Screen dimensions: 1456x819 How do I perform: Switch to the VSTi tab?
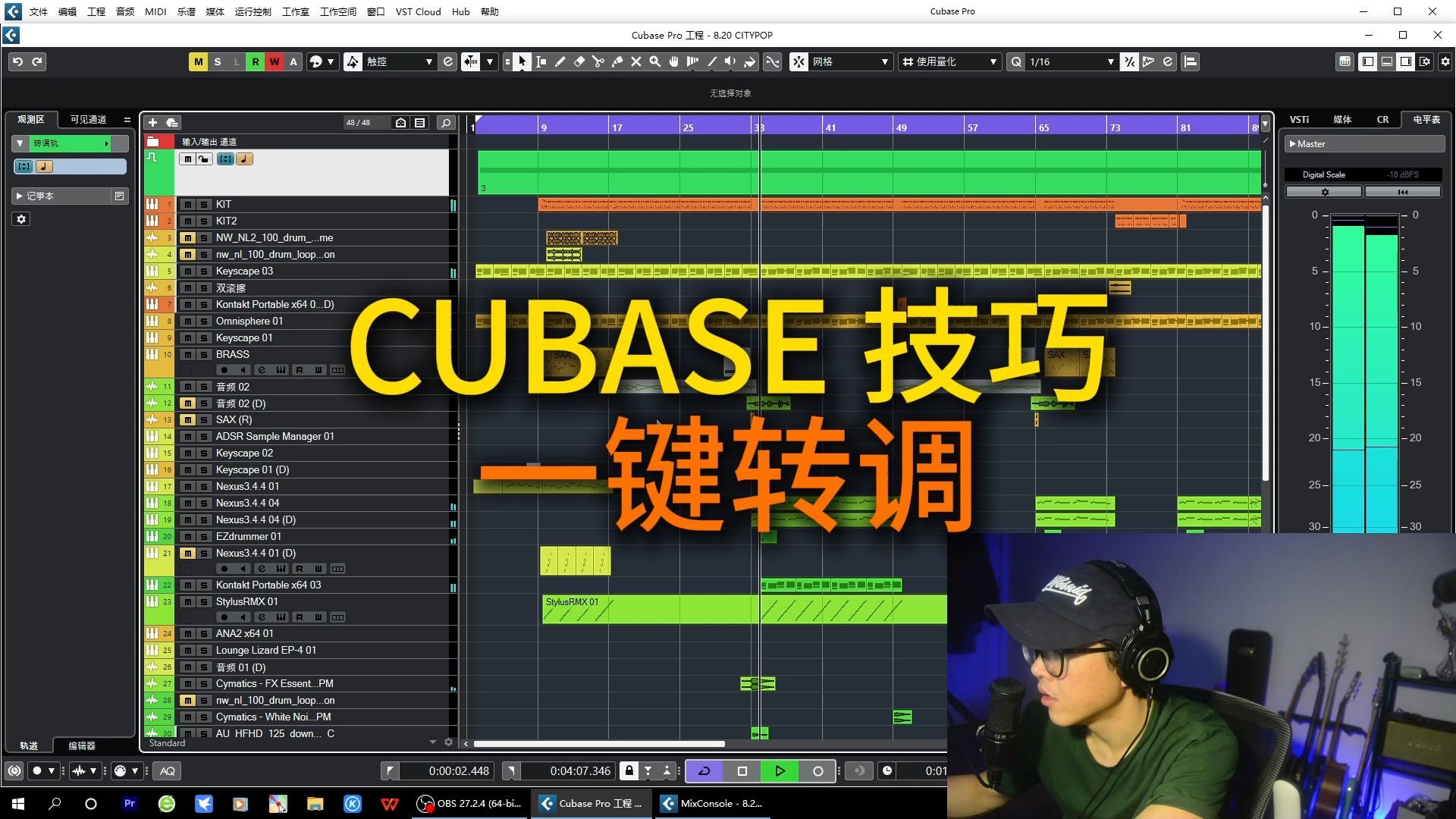(x=1299, y=120)
